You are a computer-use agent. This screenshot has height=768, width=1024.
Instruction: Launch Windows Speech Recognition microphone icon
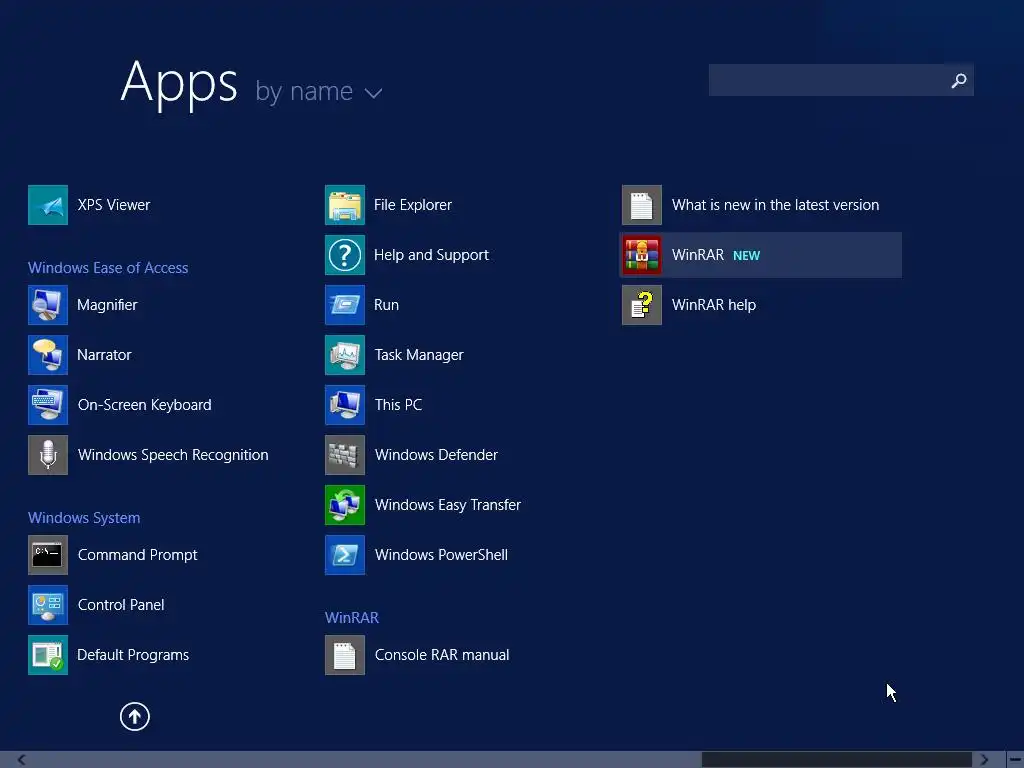coord(48,455)
